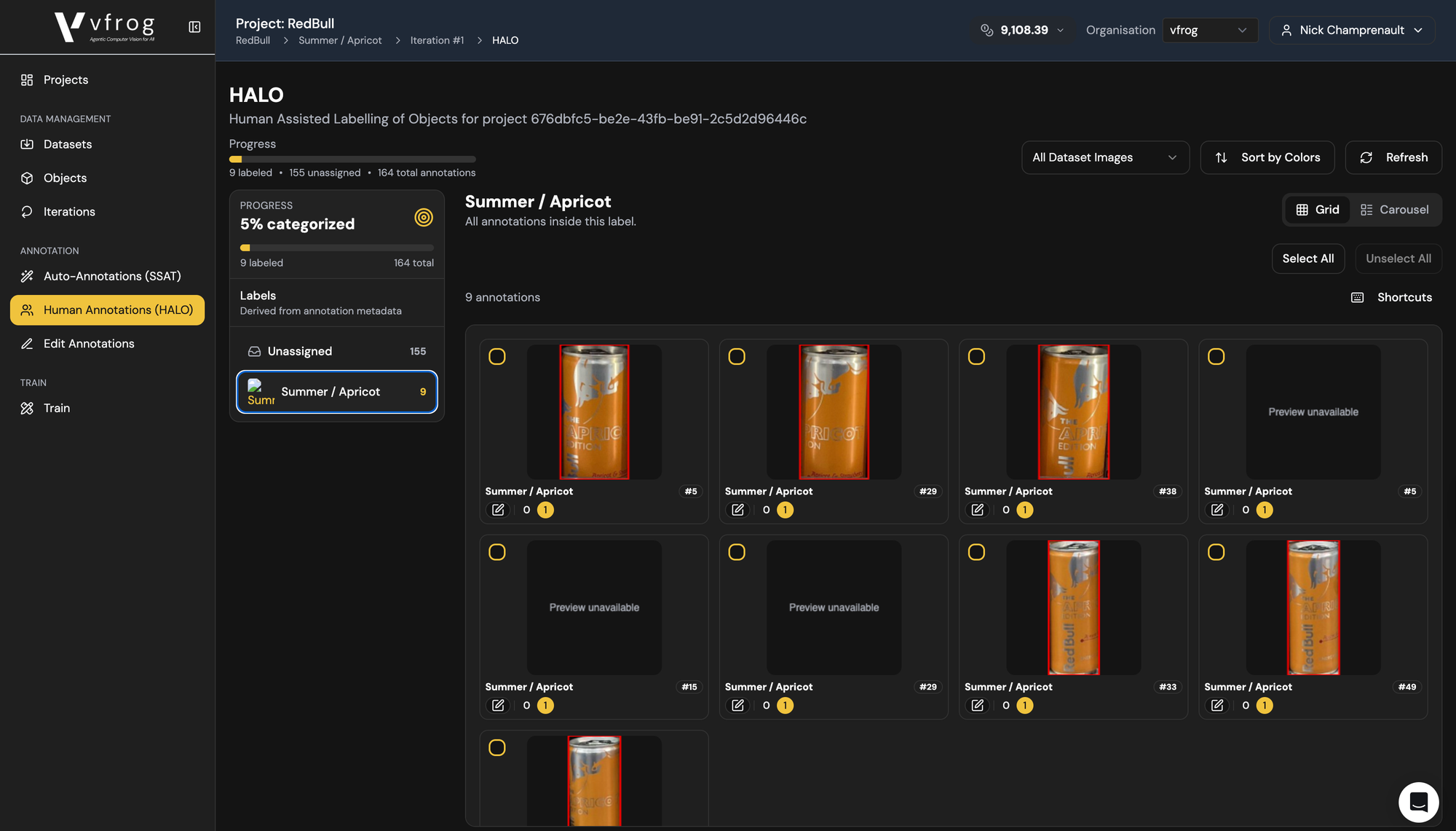The image size is (1456, 831).
Task: Open Auto-Annotations (SSAT) in the sidebar
Action: pyautogui.click(x=112, y=276)
